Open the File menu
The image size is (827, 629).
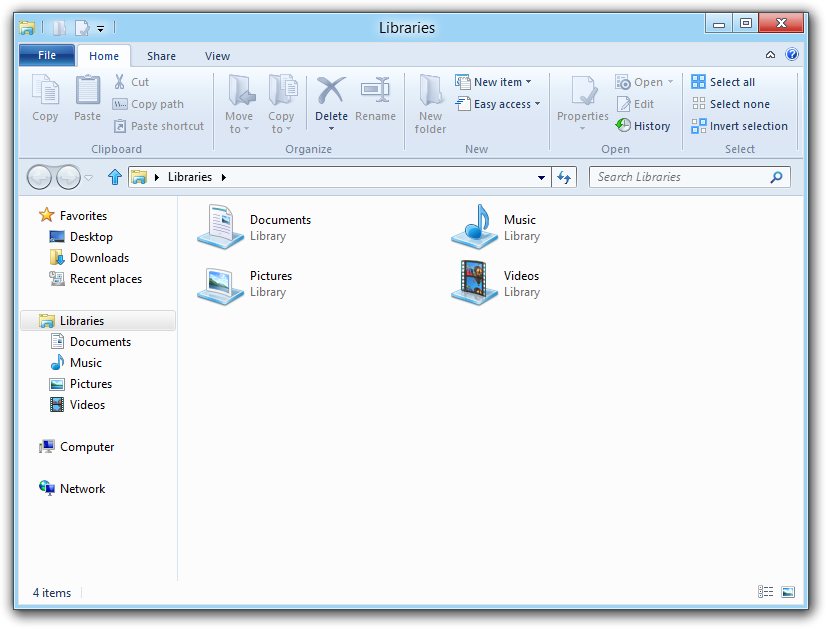(x=47, y=56)
